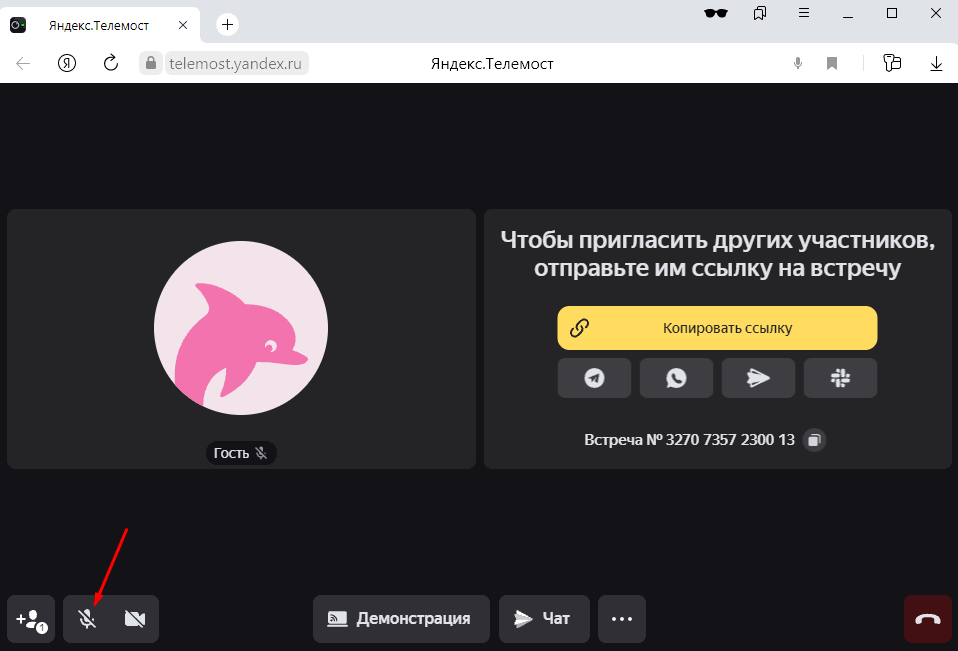
Task: Reload the current page
Action: pyautogui.click(x=111, y=63)
